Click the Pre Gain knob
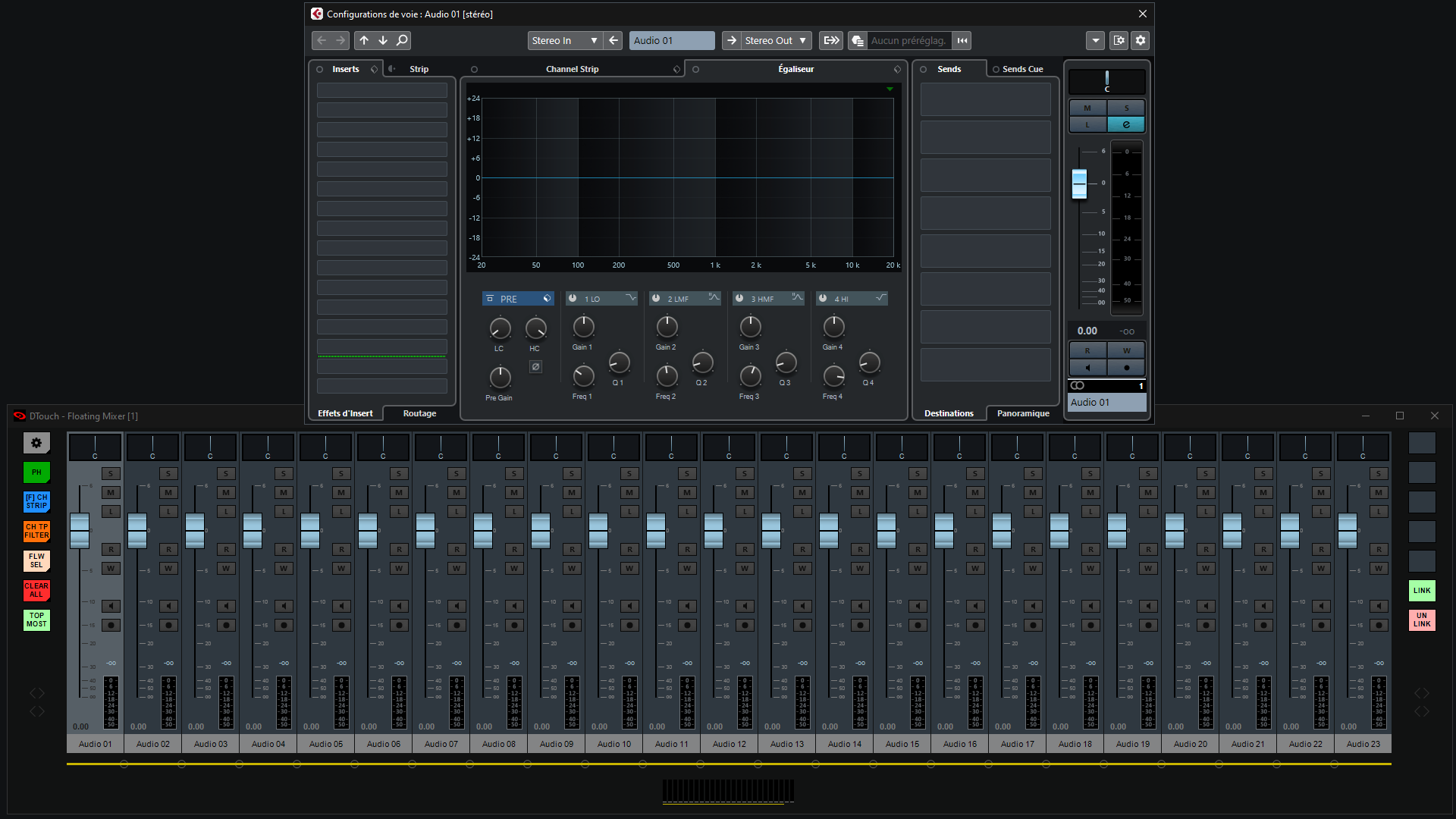 [500, 377]
